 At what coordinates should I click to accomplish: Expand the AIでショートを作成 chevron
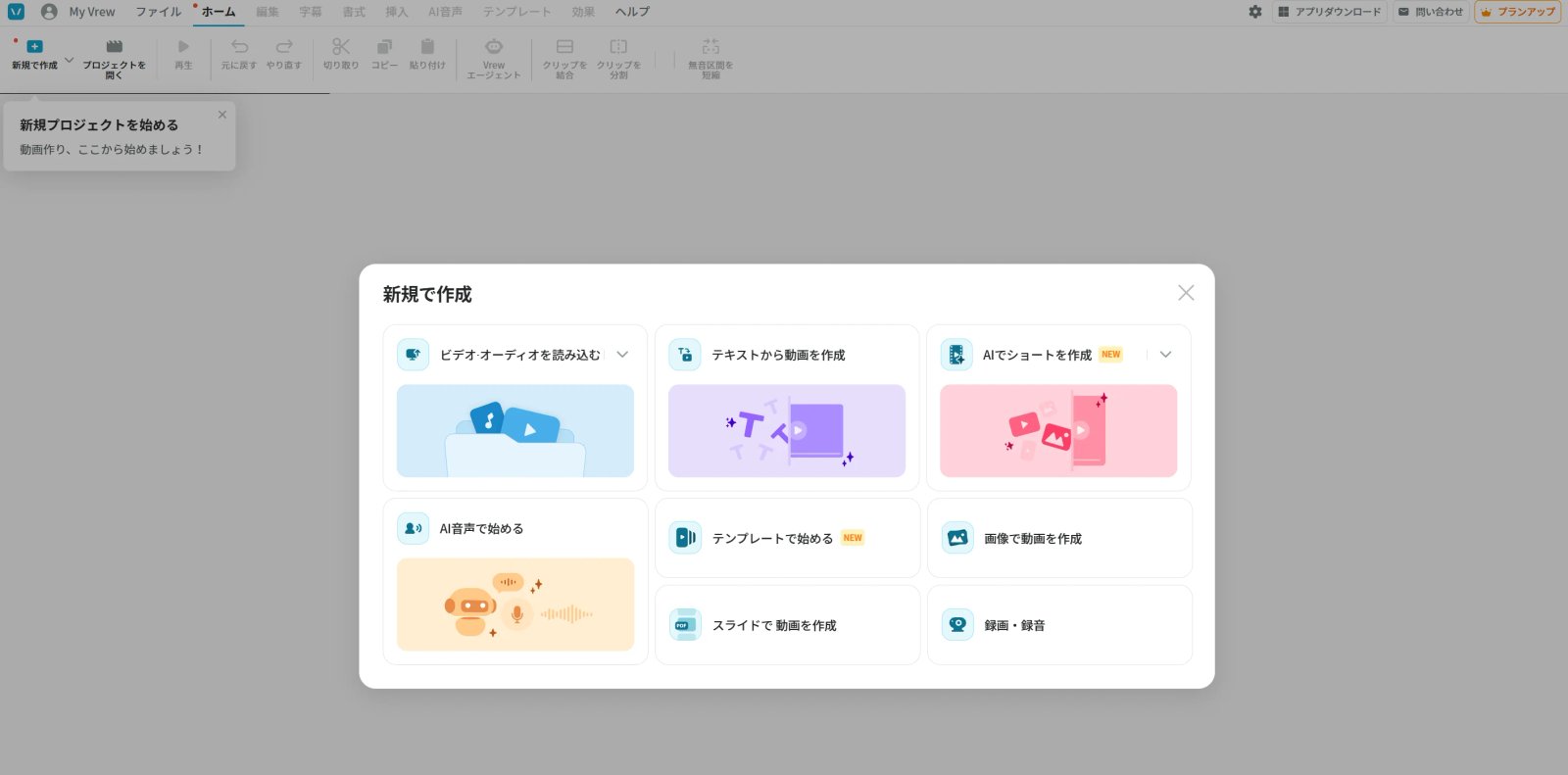point(1165,355)
